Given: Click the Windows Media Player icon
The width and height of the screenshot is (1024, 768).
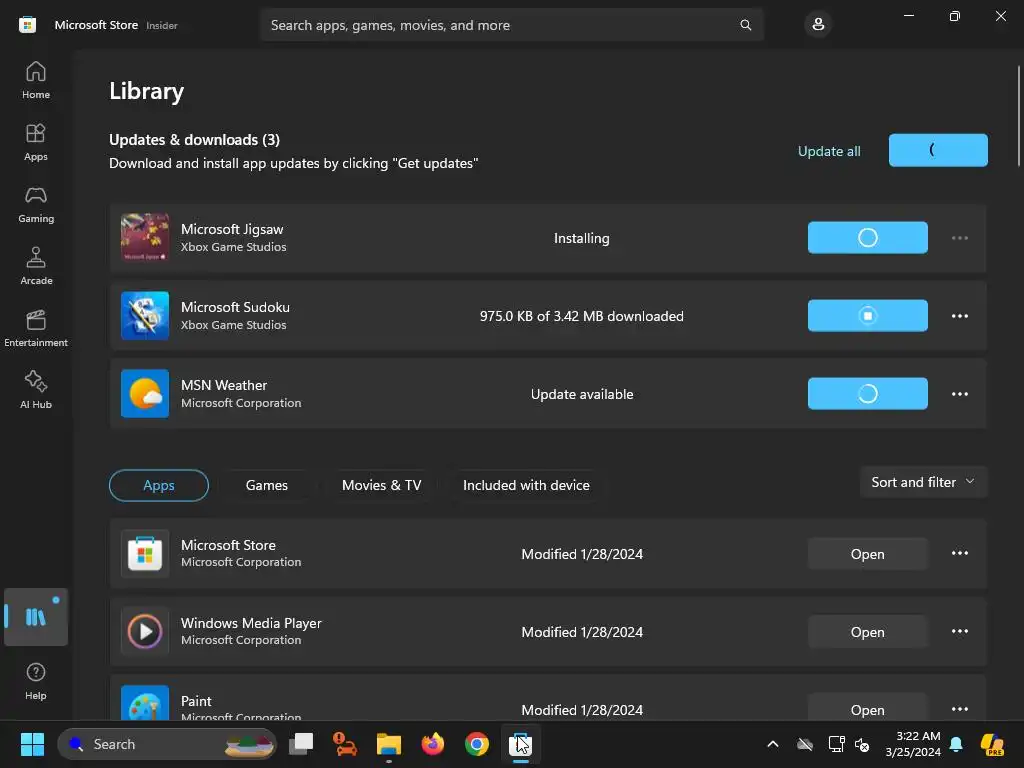Looking at the screenshot, I should click(145, 632).
